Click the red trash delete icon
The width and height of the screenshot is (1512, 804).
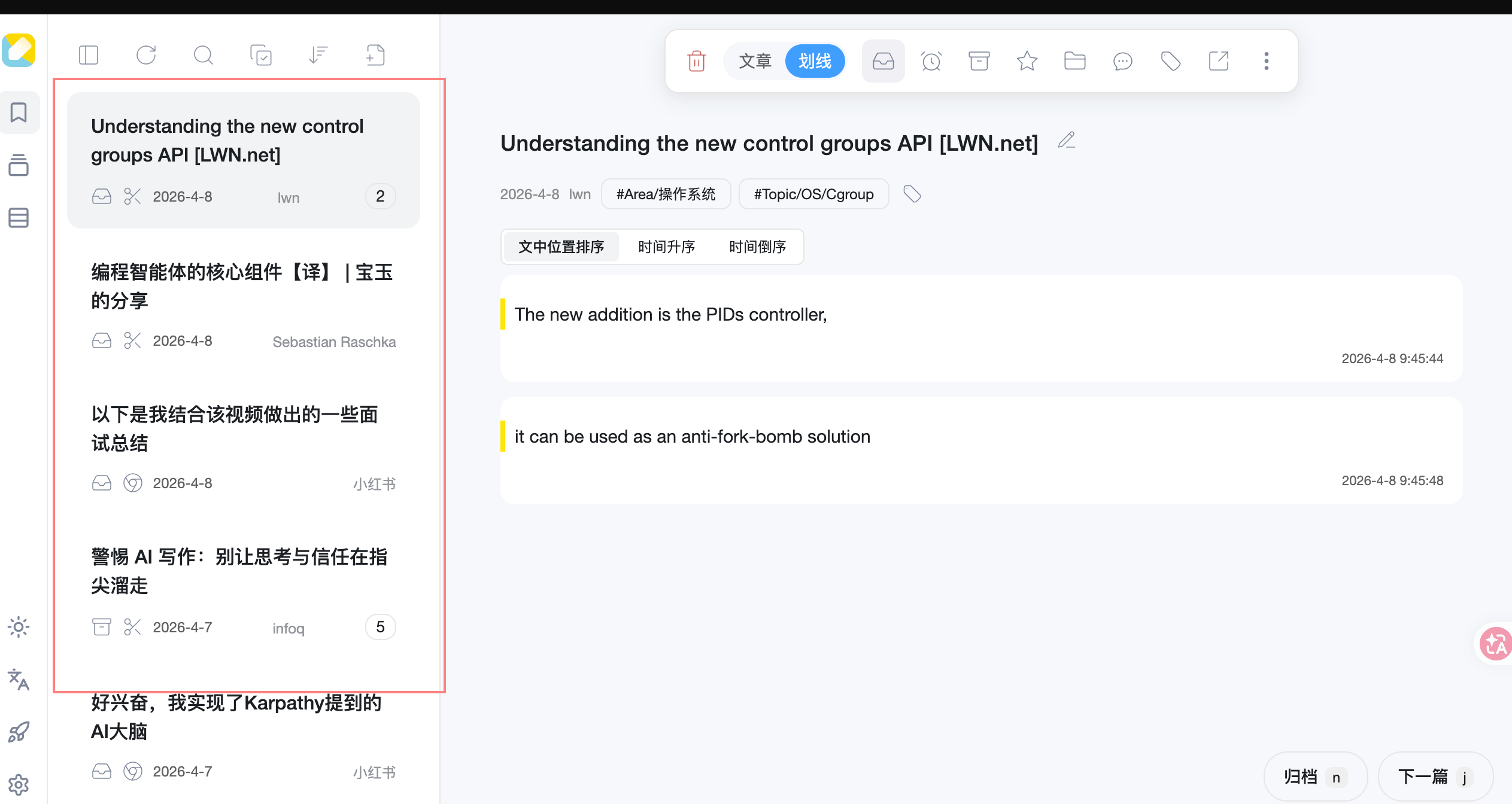[x=696, y=61]
